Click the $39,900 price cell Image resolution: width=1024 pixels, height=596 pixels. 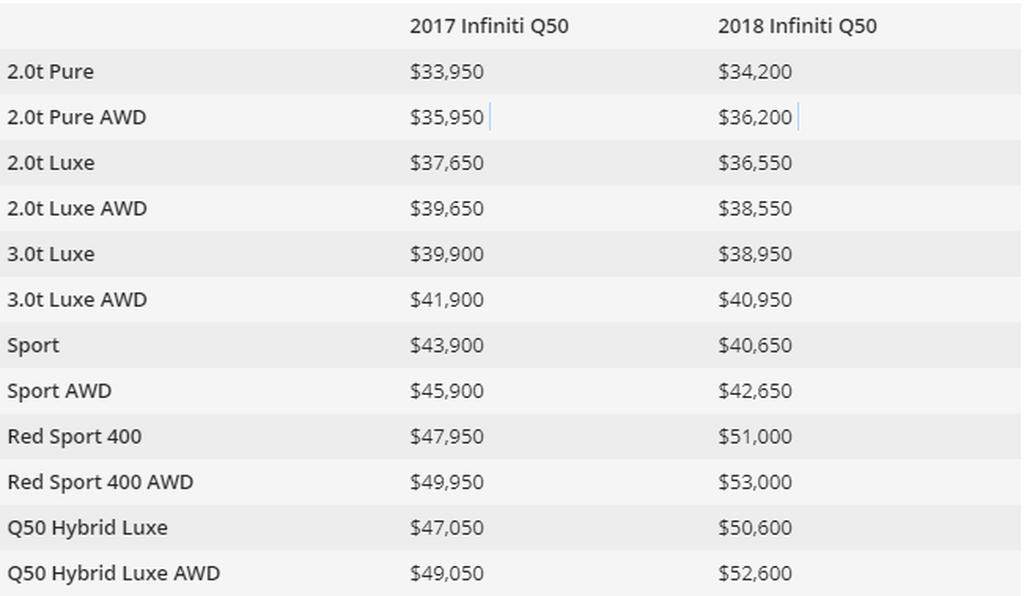(x=446, y=254)
